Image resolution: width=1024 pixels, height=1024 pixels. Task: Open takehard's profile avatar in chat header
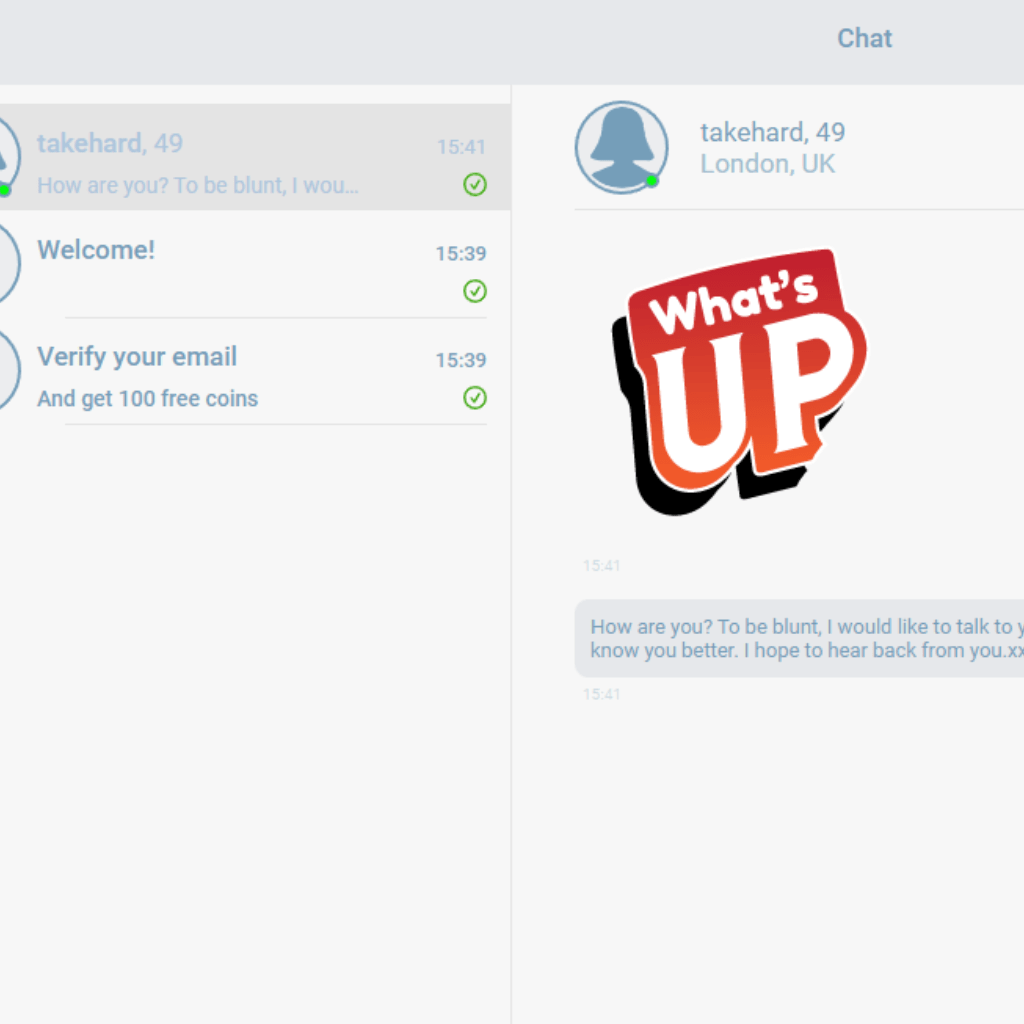point(621,147)
